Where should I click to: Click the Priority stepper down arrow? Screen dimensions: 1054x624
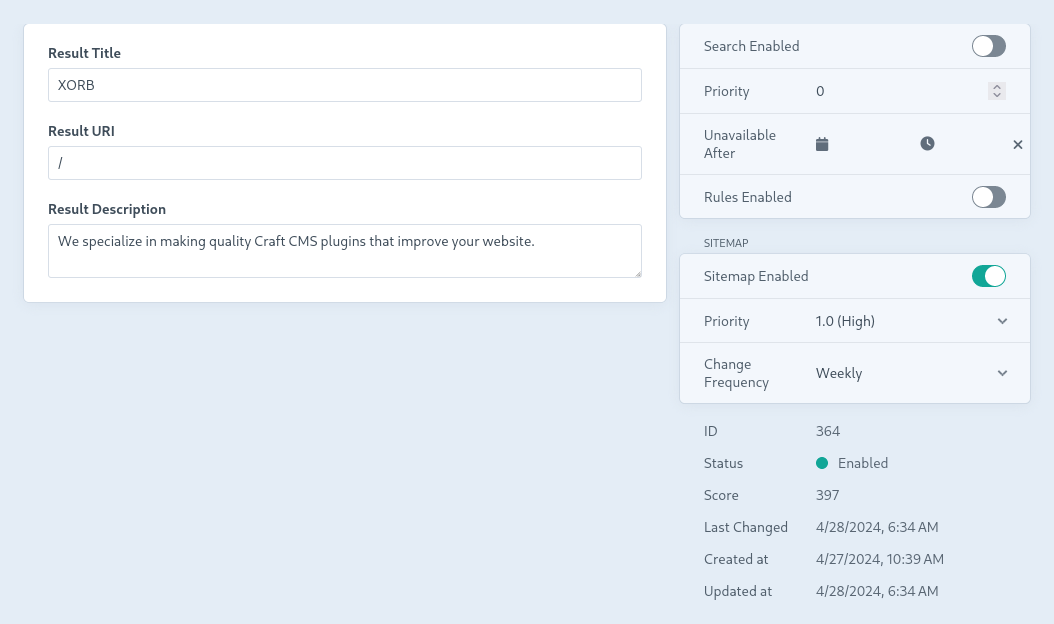coord(996,95)
